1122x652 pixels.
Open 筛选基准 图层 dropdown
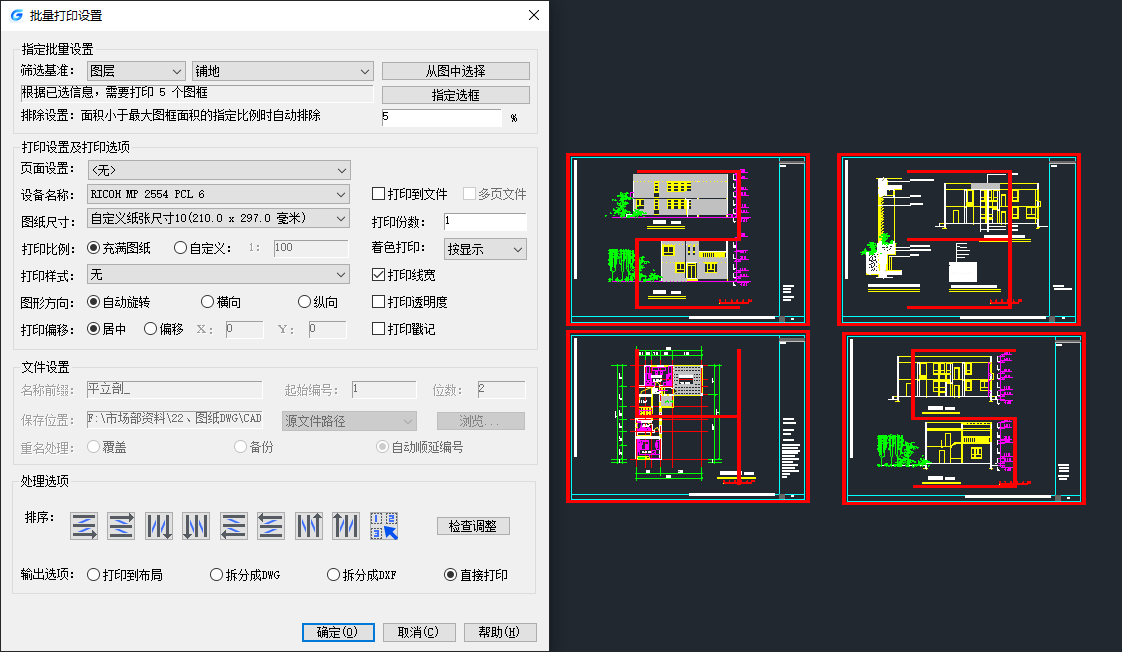136,71
